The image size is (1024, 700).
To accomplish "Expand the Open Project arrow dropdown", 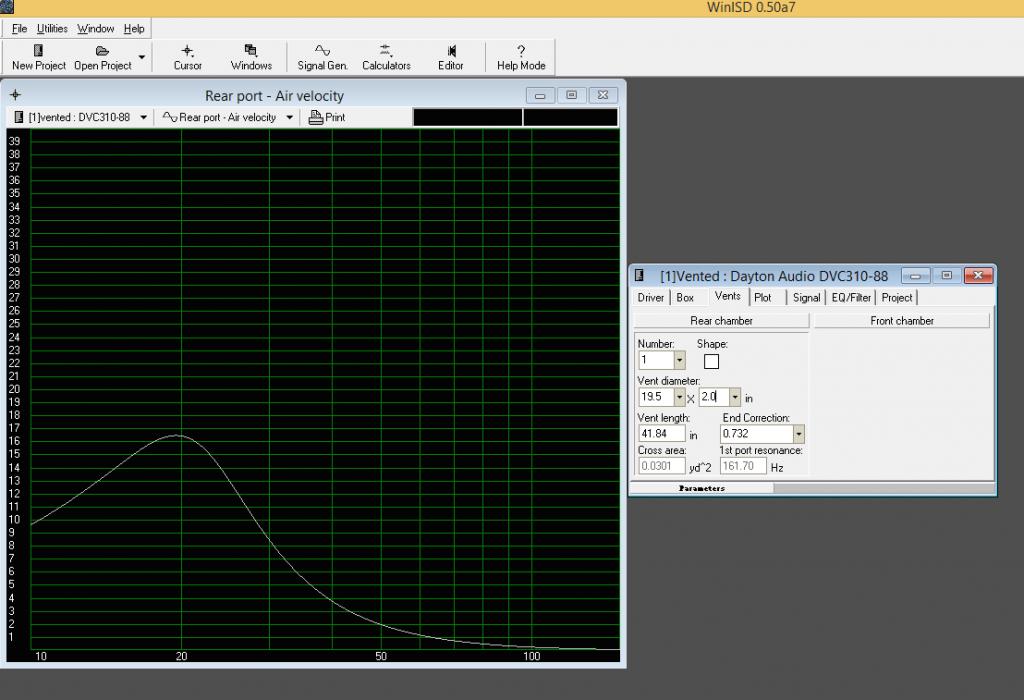I will (142, 57).
